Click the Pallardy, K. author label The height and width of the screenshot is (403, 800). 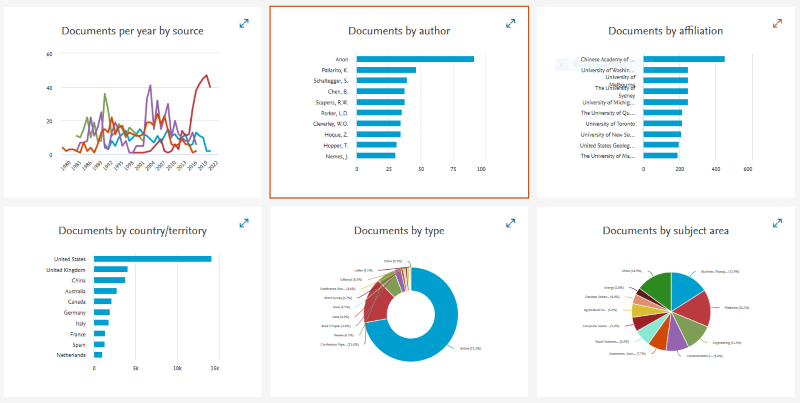coord(332,70)
